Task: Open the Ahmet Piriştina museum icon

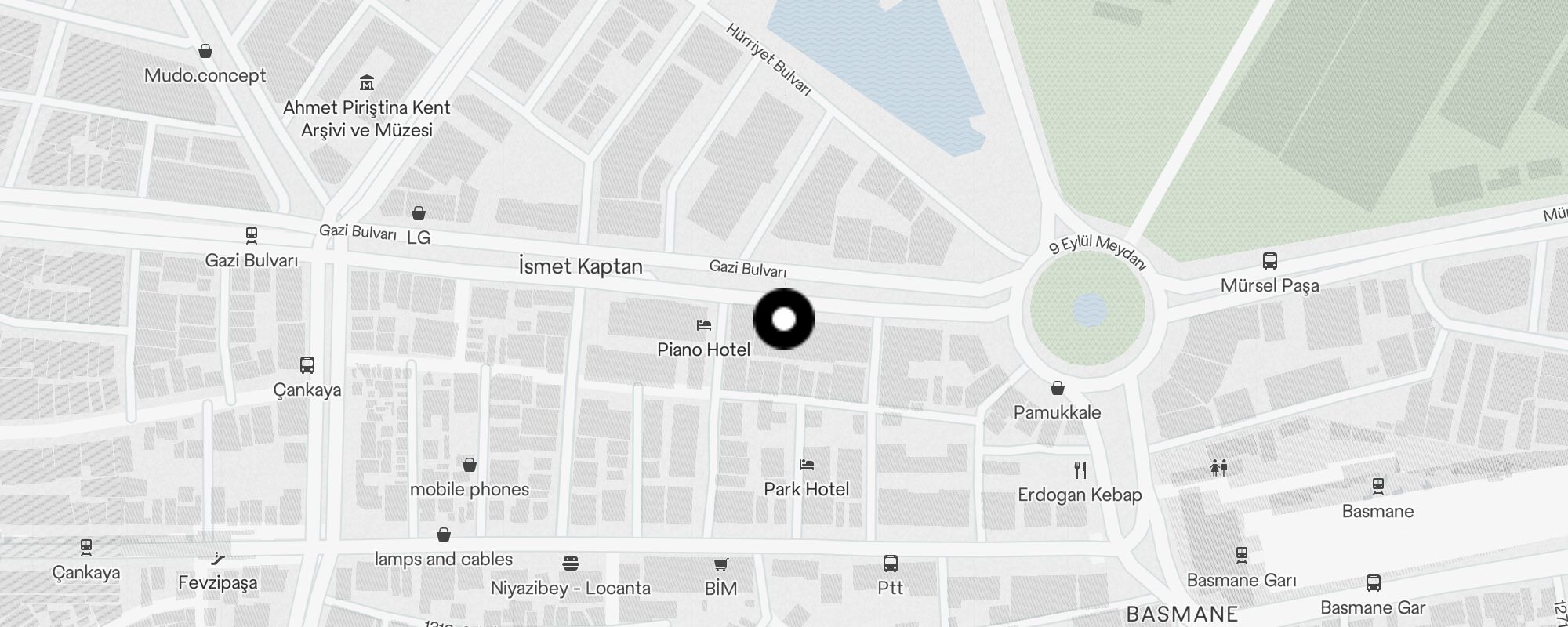Action: tap(367, 82)
